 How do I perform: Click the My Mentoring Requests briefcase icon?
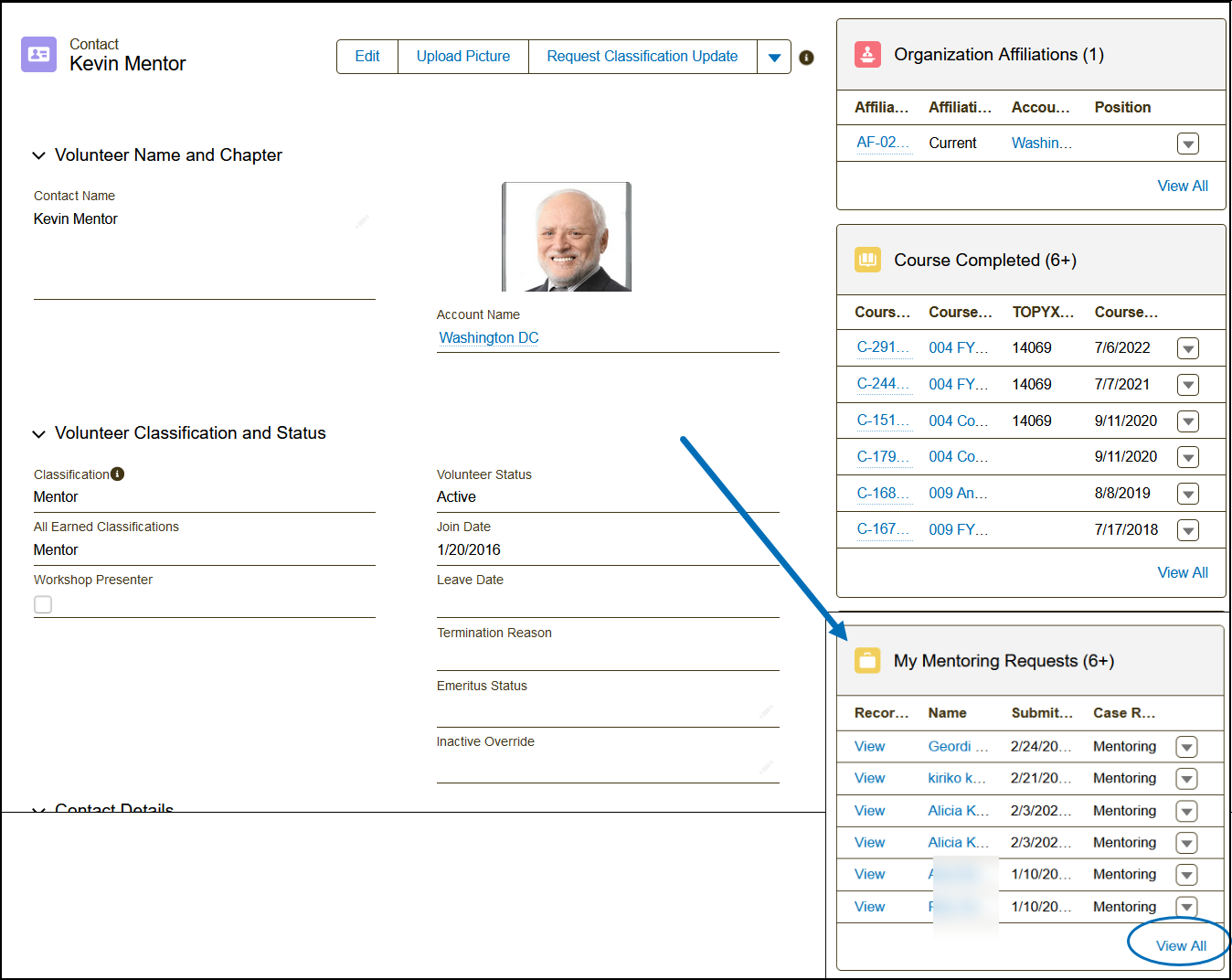(x=867, y=660)
